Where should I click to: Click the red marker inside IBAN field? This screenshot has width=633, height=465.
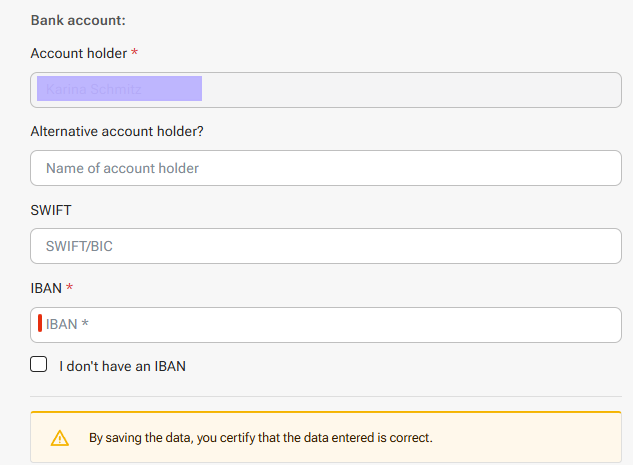click(x=40, y=323)
